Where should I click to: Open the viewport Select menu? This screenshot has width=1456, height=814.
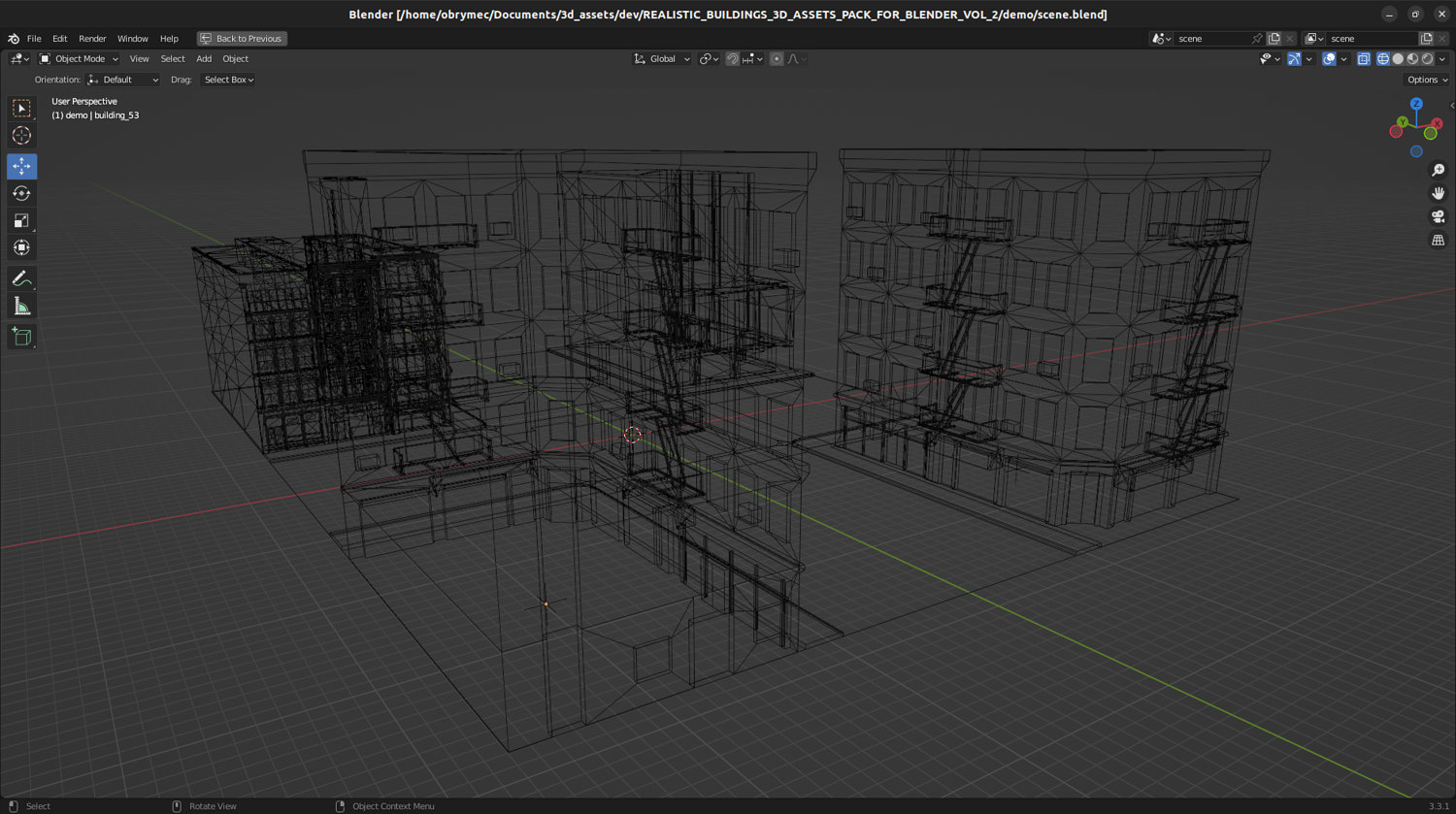pos(173,59)
